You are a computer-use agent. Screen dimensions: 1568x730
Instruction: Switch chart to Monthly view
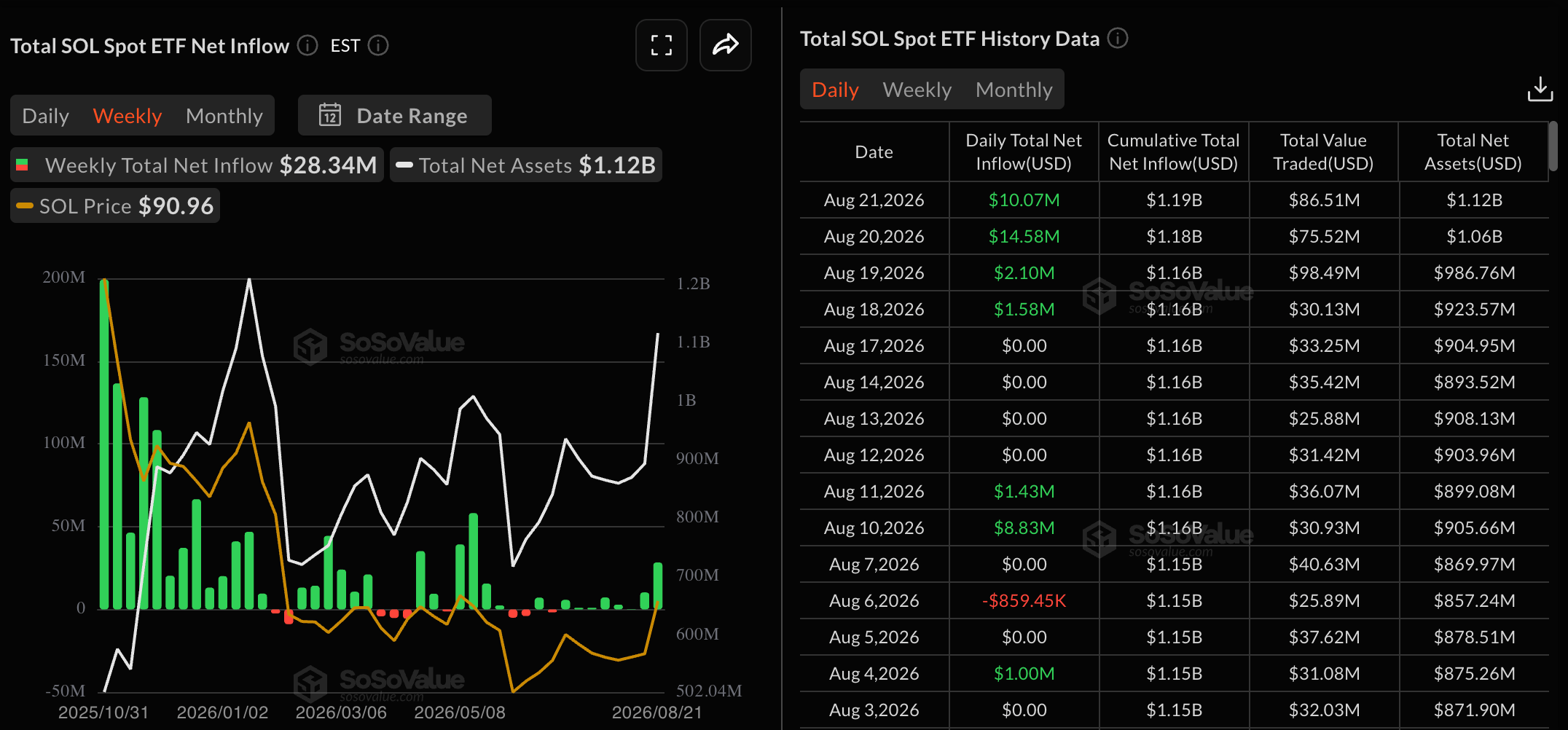224,116
